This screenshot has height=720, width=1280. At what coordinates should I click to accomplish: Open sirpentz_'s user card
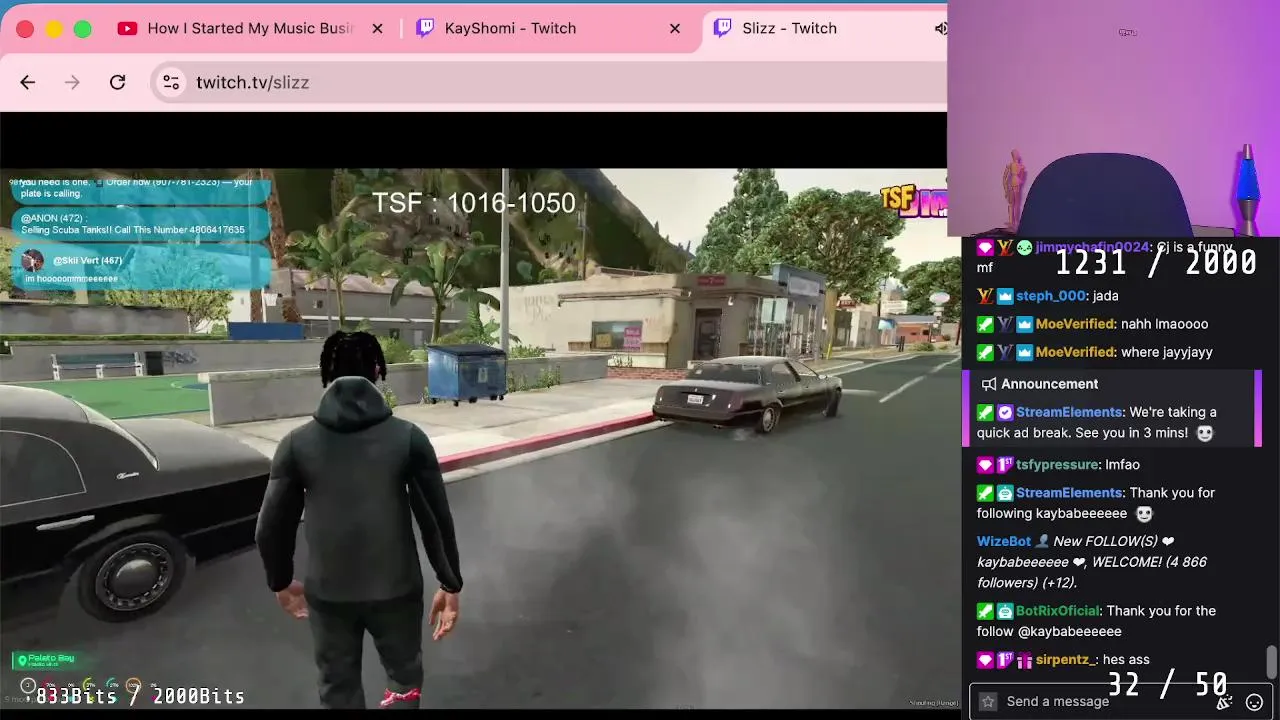(1067, 660)
